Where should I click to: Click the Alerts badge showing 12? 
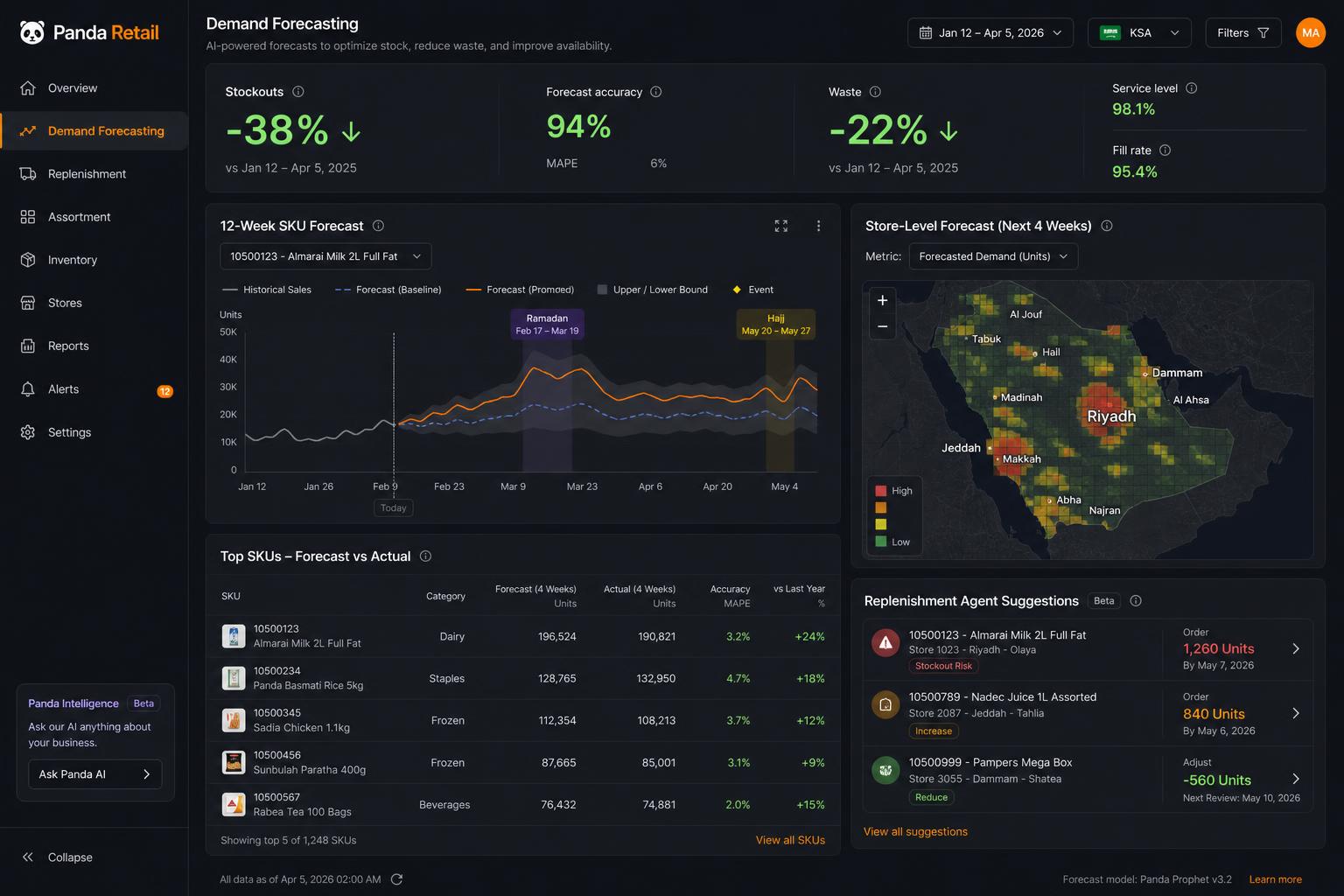[x=164, y=391]
